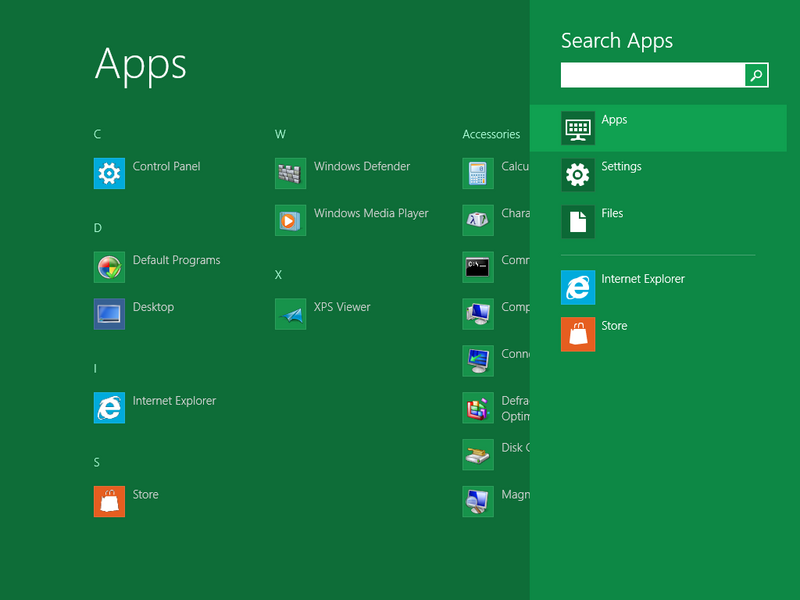Launch Command Prompt from Accessories
Viewport: 800px width, 600px height.
tap(478, 267)
